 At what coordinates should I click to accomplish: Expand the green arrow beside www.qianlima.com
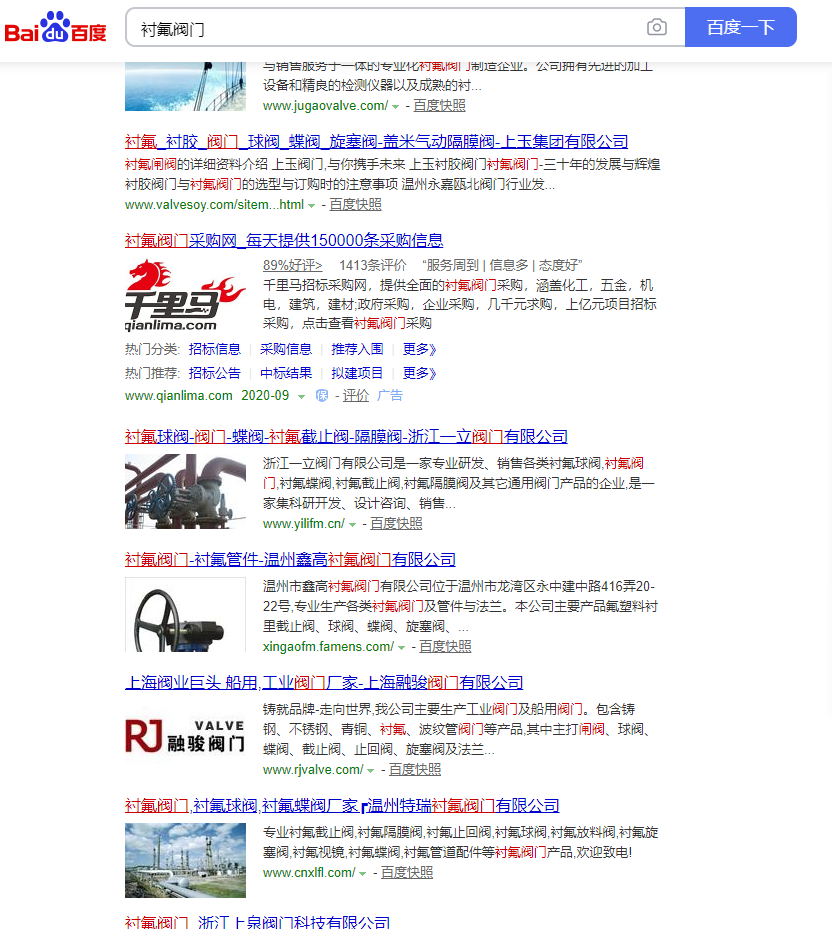coord(300,395)
